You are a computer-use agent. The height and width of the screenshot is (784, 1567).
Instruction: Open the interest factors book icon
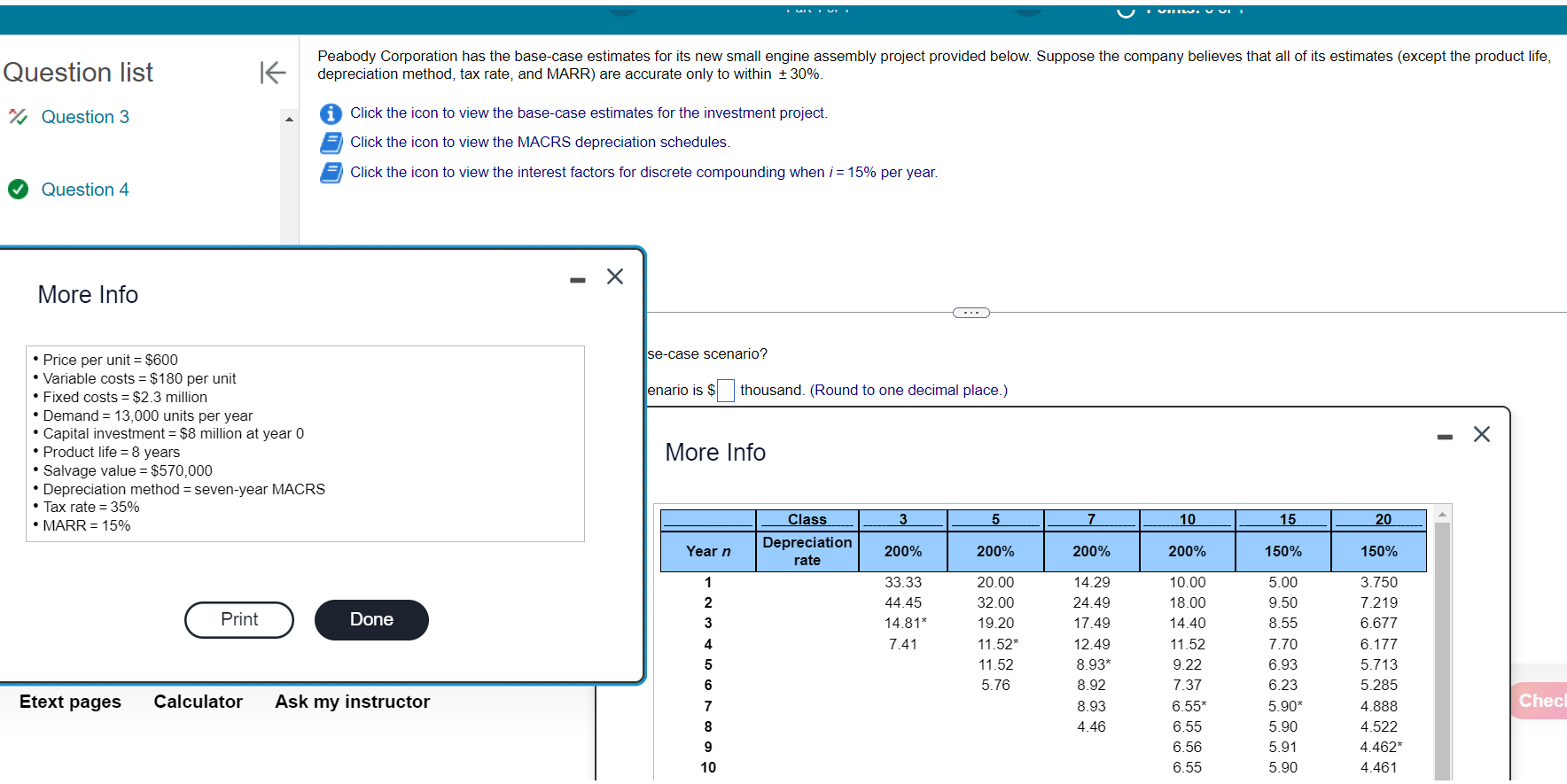331,173
